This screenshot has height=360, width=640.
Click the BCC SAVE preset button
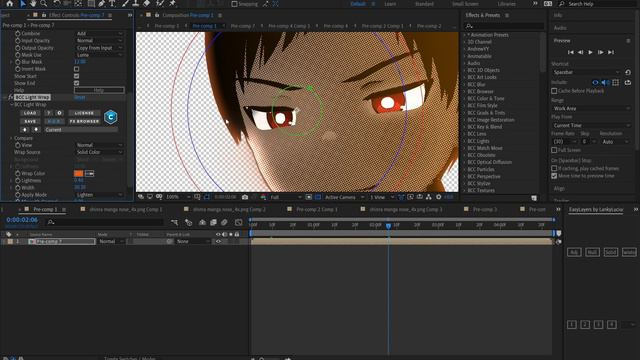click(30, 122)
